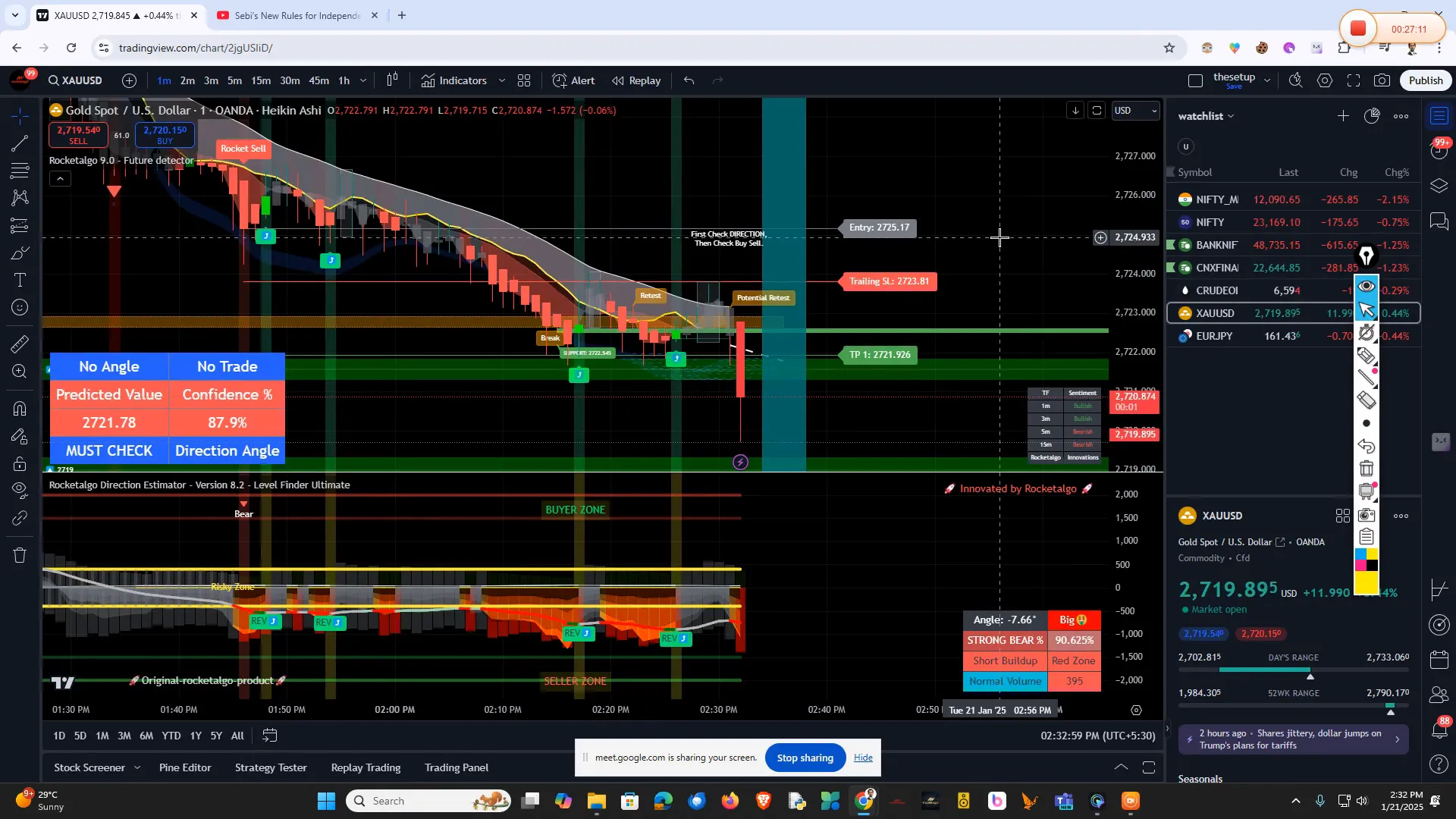Open the chart candle style selector
Screen dimensions: 1456x819
pos(393,80)
